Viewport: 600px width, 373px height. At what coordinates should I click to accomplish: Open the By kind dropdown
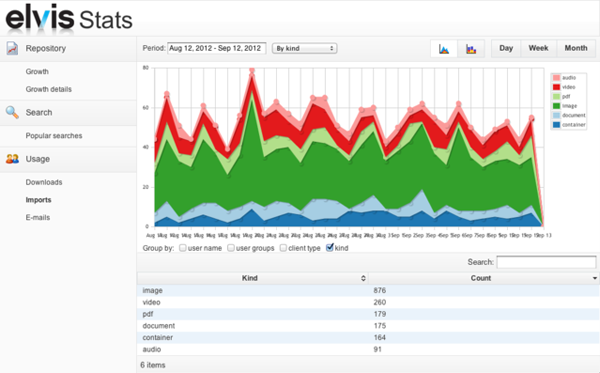tap(305, 49)
